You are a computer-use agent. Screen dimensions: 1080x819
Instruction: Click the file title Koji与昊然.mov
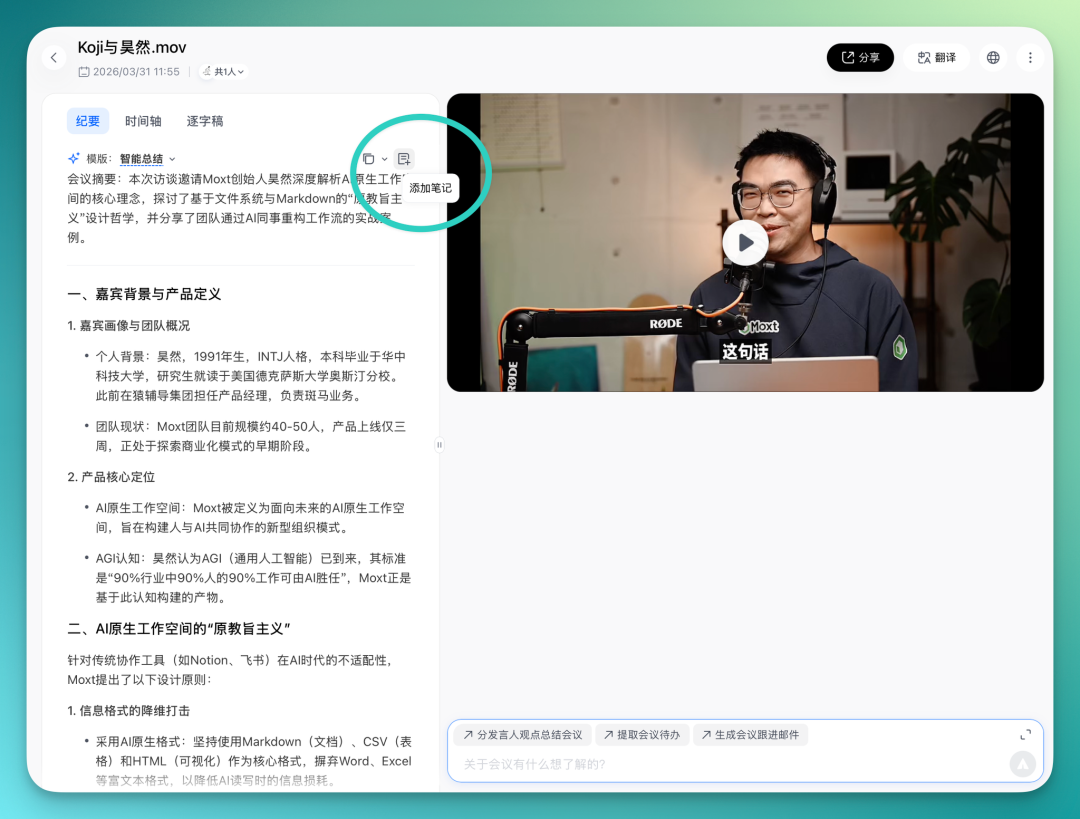tap(132, 48)
